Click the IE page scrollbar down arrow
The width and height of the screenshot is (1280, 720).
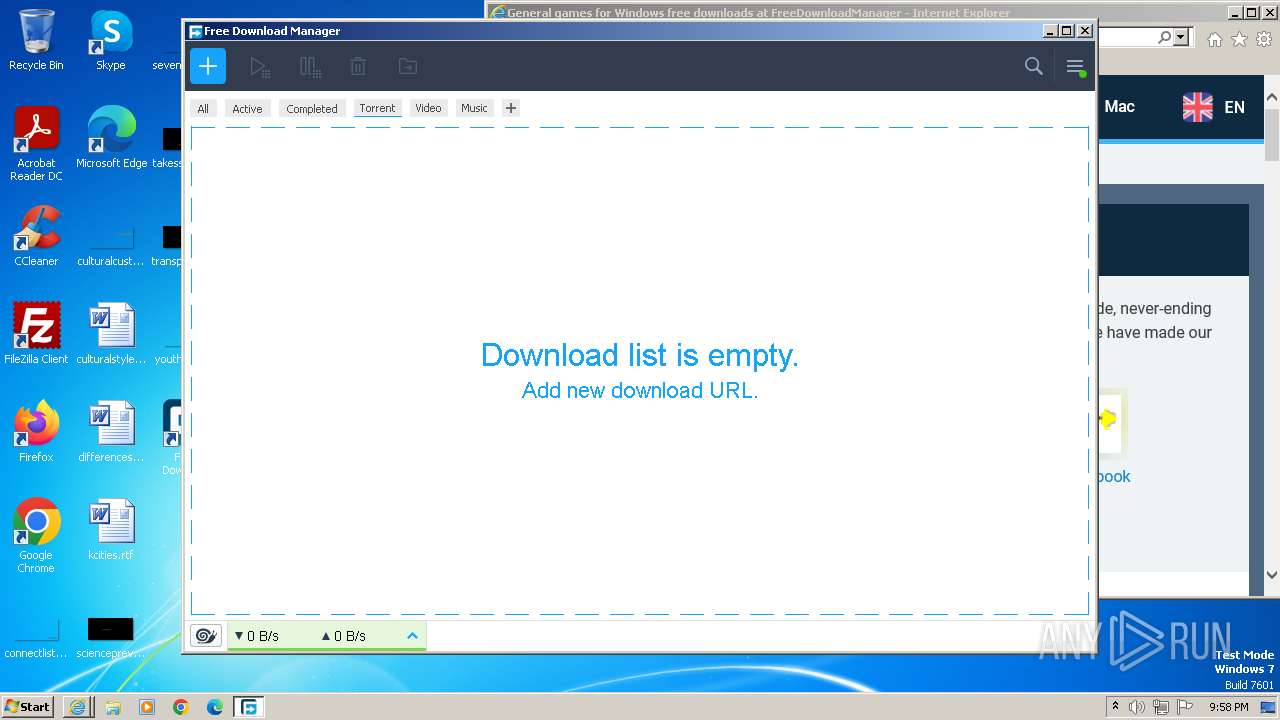click(x=1272, y=575)
